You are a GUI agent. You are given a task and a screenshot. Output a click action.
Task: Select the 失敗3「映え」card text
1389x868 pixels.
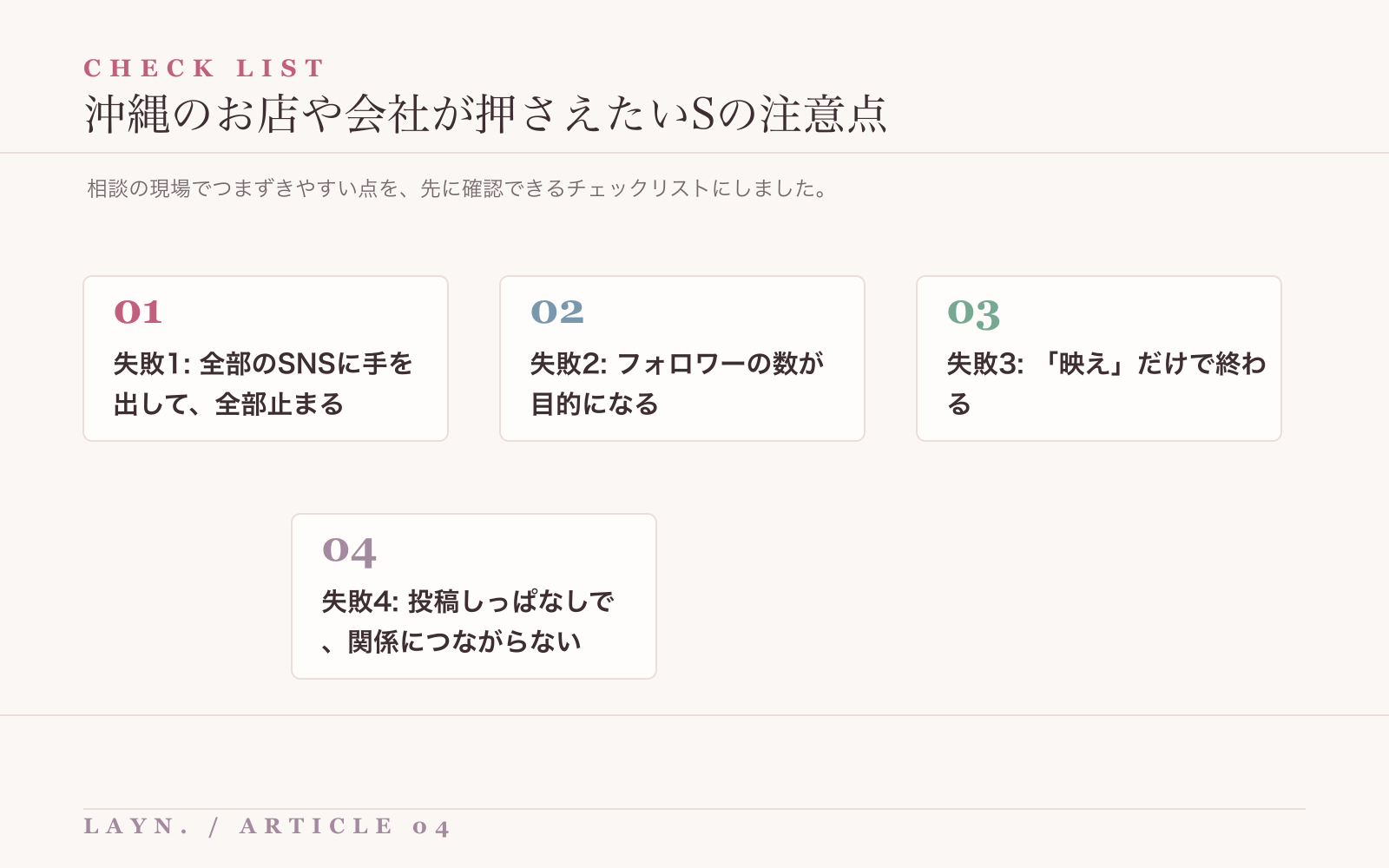pos(1107,384)
